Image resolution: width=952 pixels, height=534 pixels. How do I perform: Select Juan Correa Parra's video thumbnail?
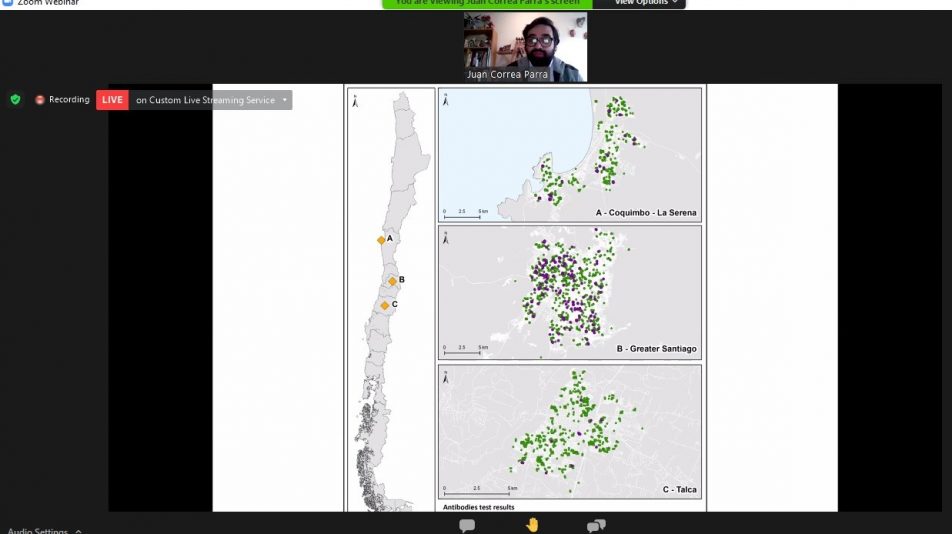[x=525, y=46]
